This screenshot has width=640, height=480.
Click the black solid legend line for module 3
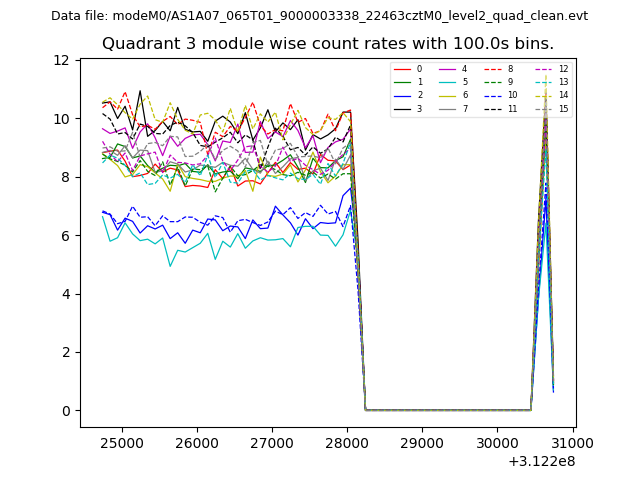(402, 108)
